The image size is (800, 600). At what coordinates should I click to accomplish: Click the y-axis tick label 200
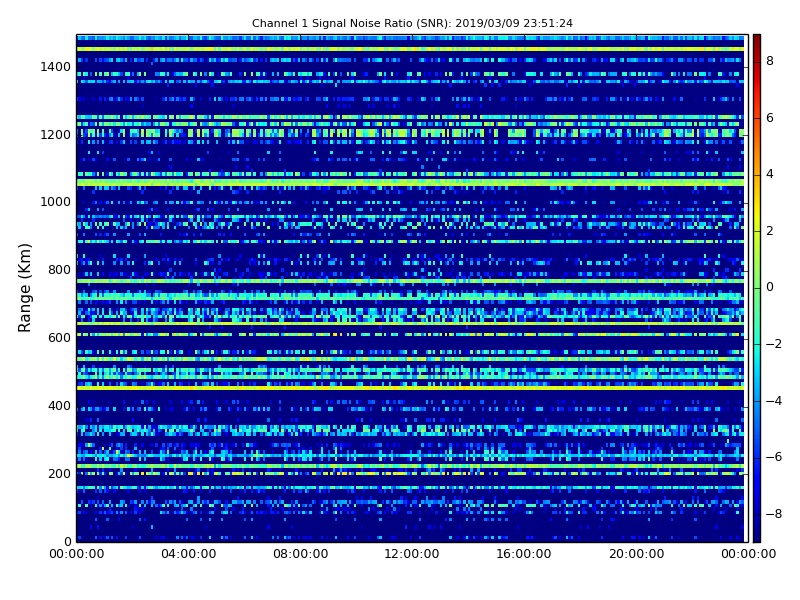[x=59, y=473]
